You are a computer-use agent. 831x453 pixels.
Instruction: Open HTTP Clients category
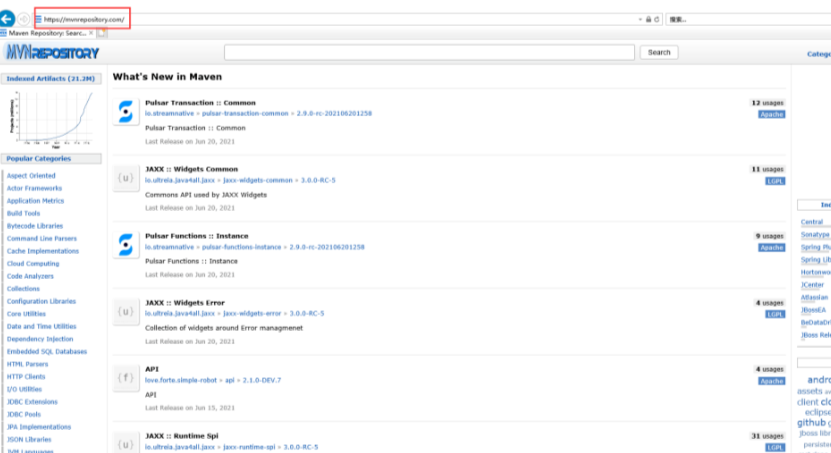coord(26,377)
